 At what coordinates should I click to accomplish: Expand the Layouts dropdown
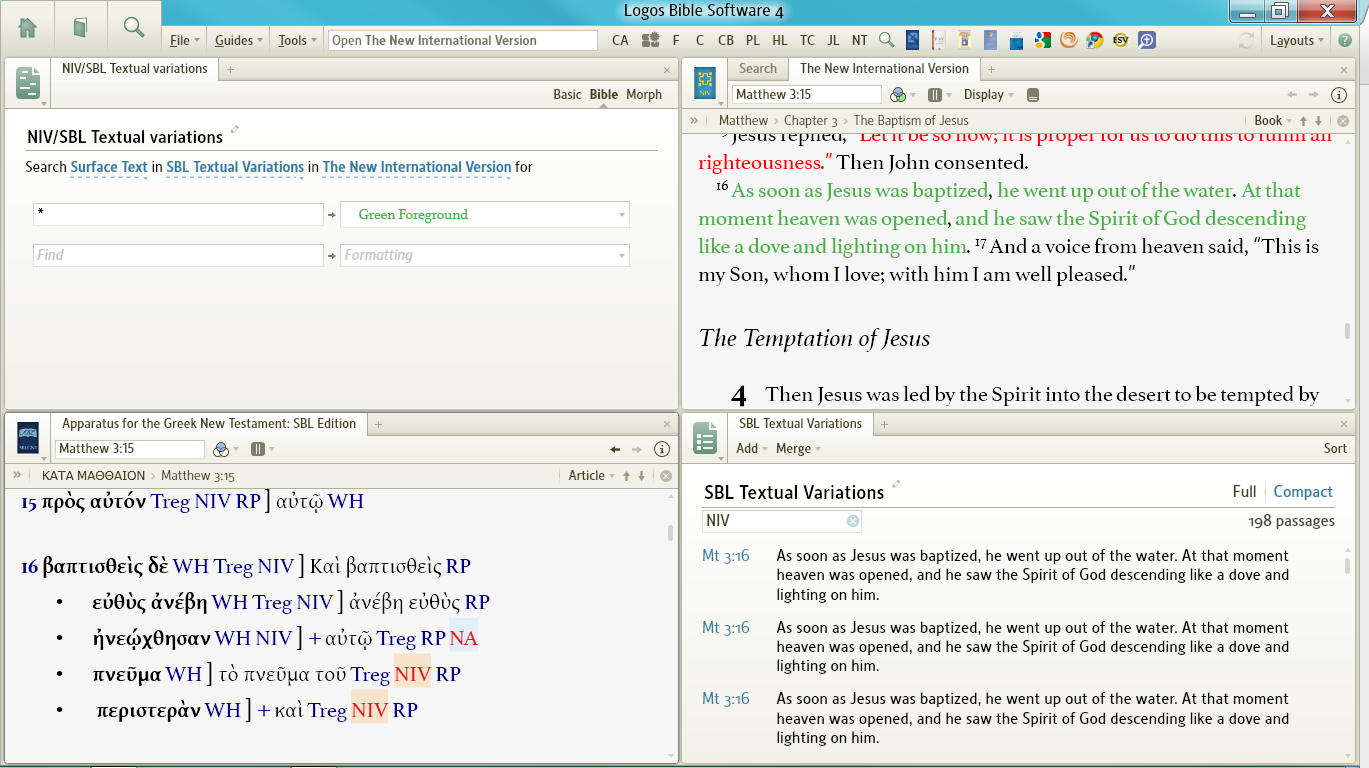click(x=1296, y=40)
